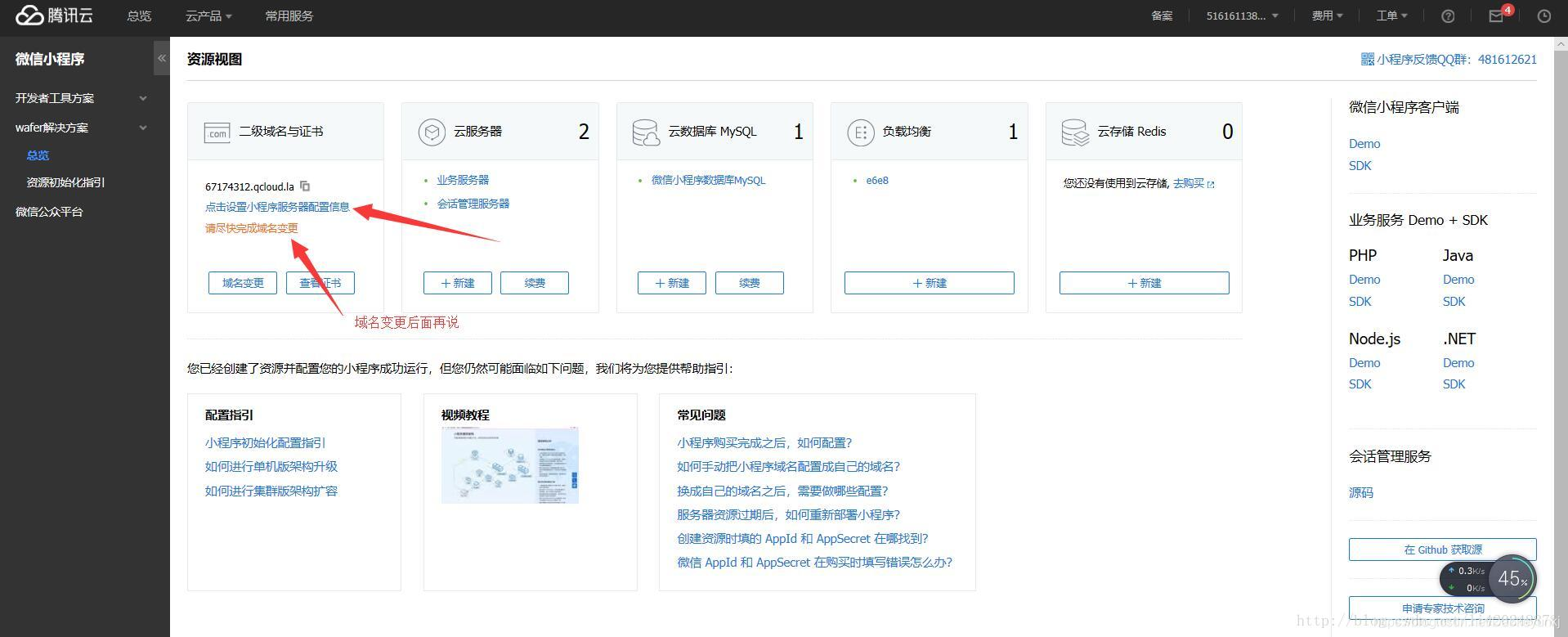Open the 业务服务器 link
1568x637 pixels.
[463, 180]
